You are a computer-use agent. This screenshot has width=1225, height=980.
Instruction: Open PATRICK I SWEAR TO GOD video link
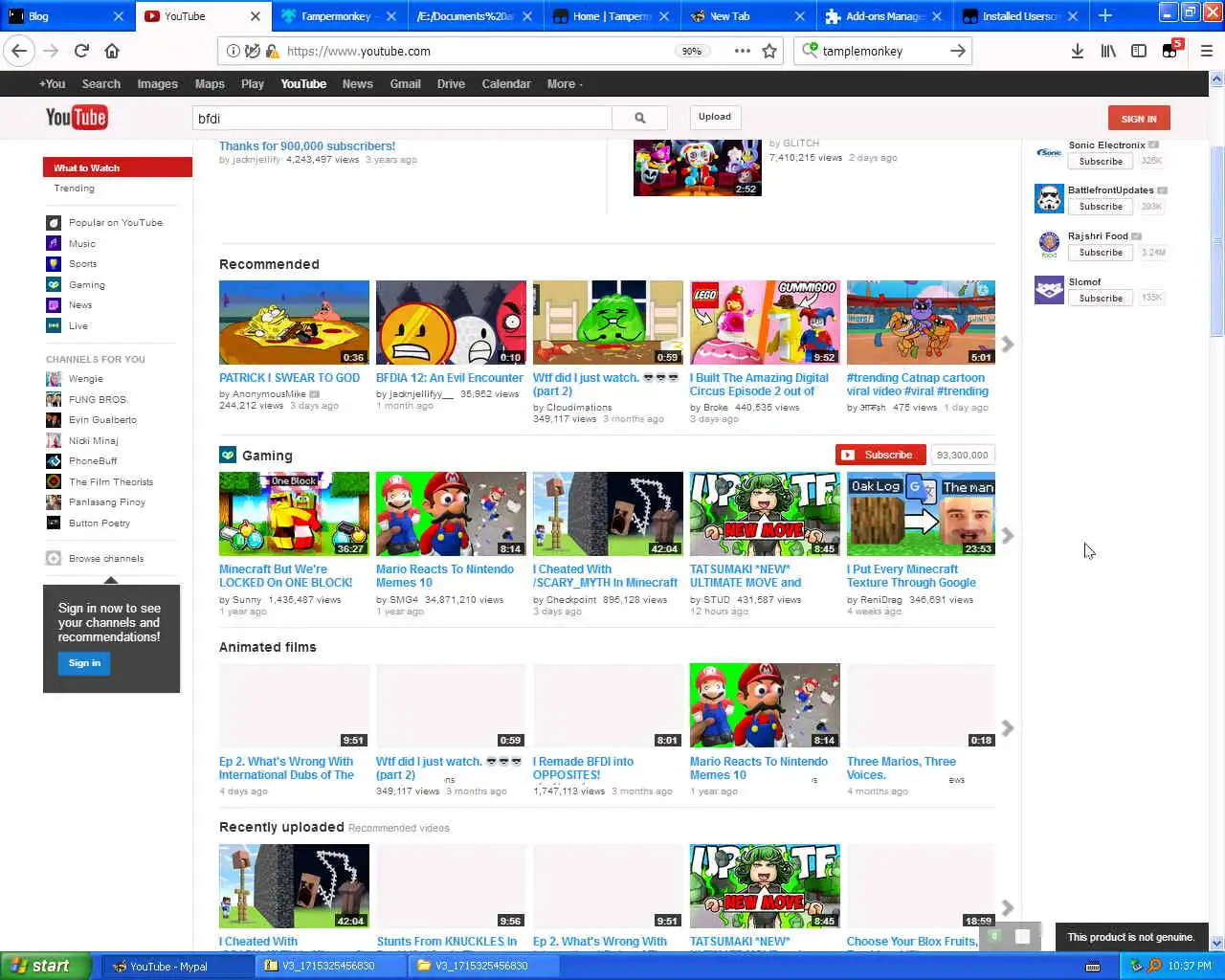click(x=289, y=378)
